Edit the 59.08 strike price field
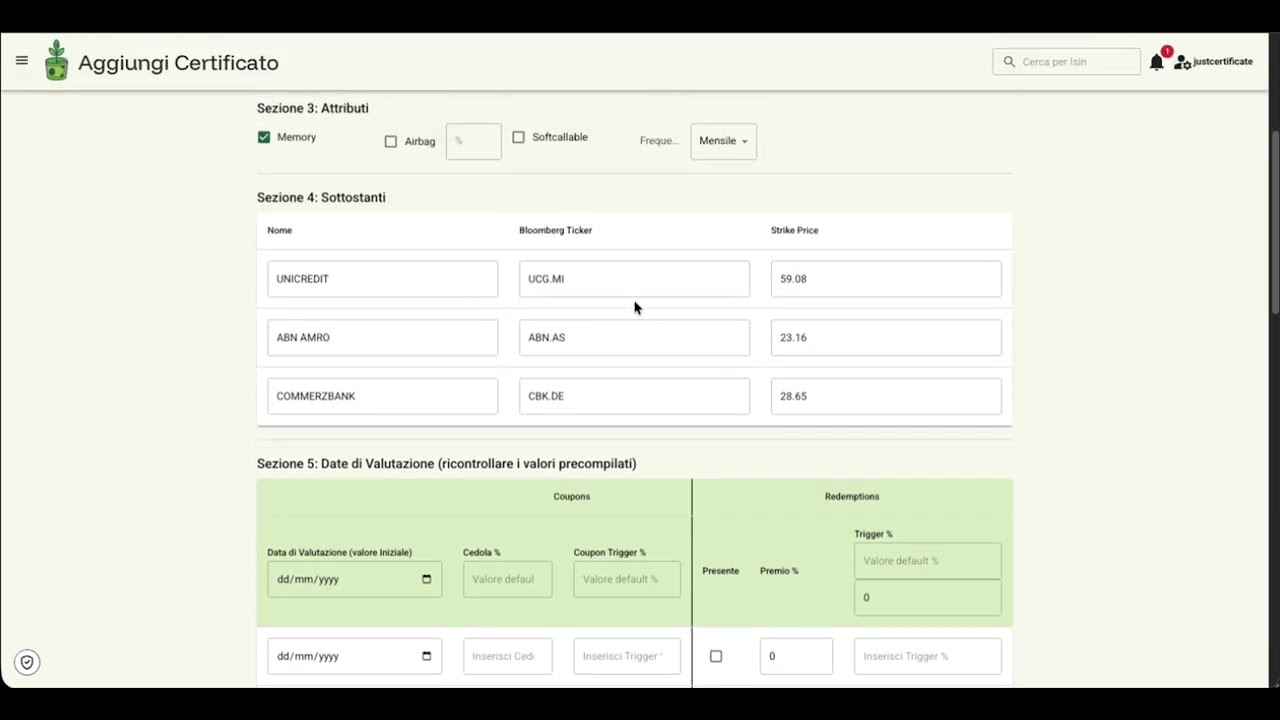This screenshot has width=1280, height=720. (886, 279)
